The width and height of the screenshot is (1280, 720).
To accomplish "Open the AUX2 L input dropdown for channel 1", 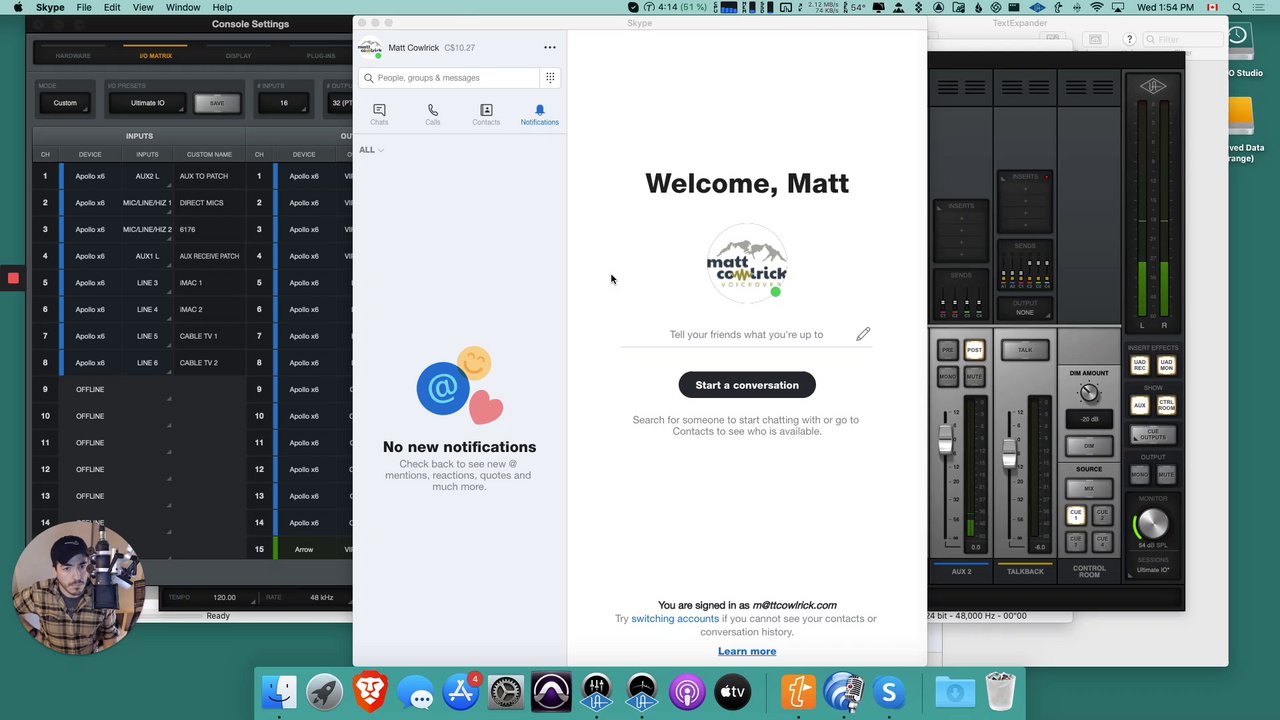I will pos(147,176).
